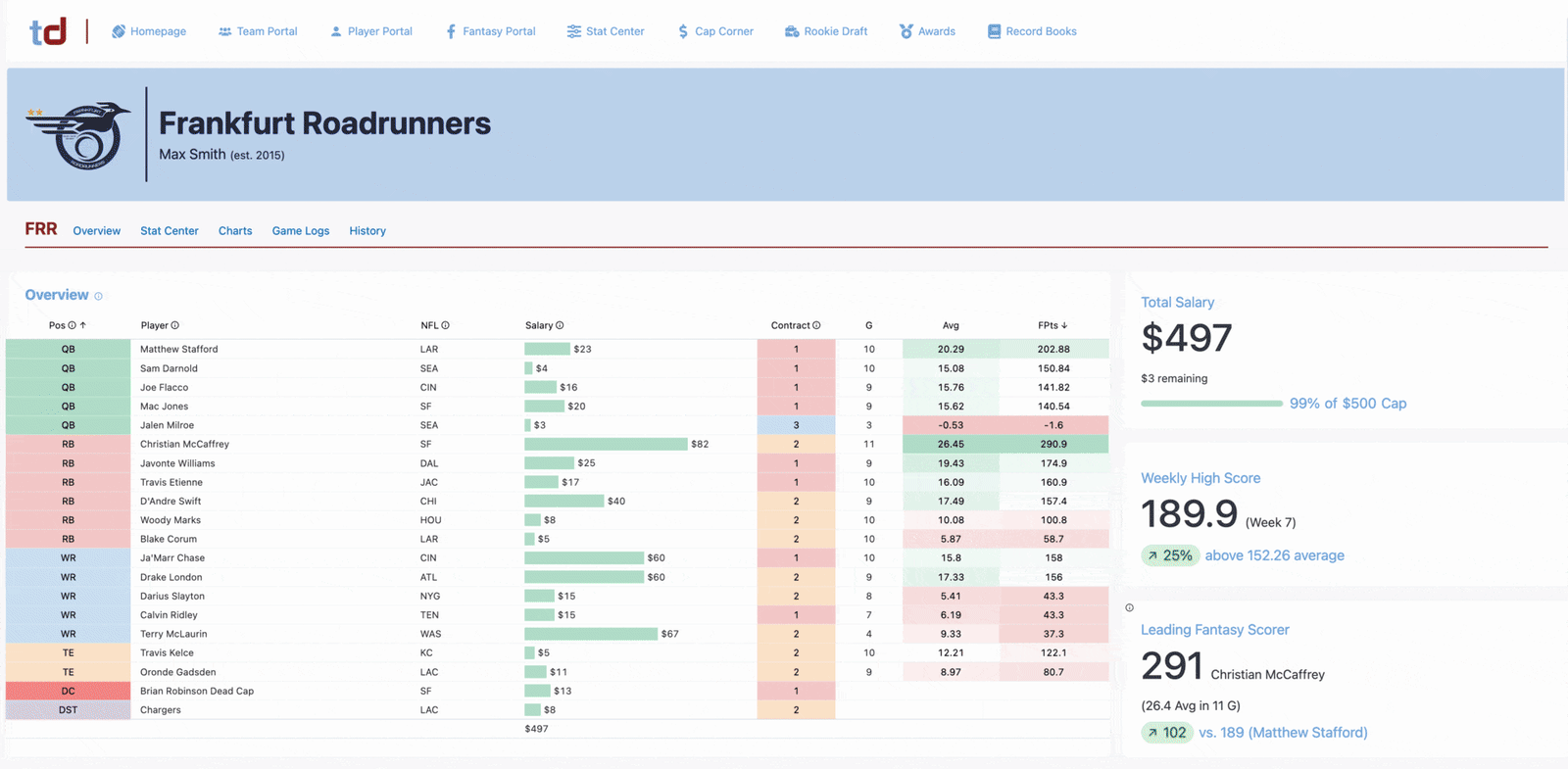
Task: Click the td logo icon
Action: [48, 31]
